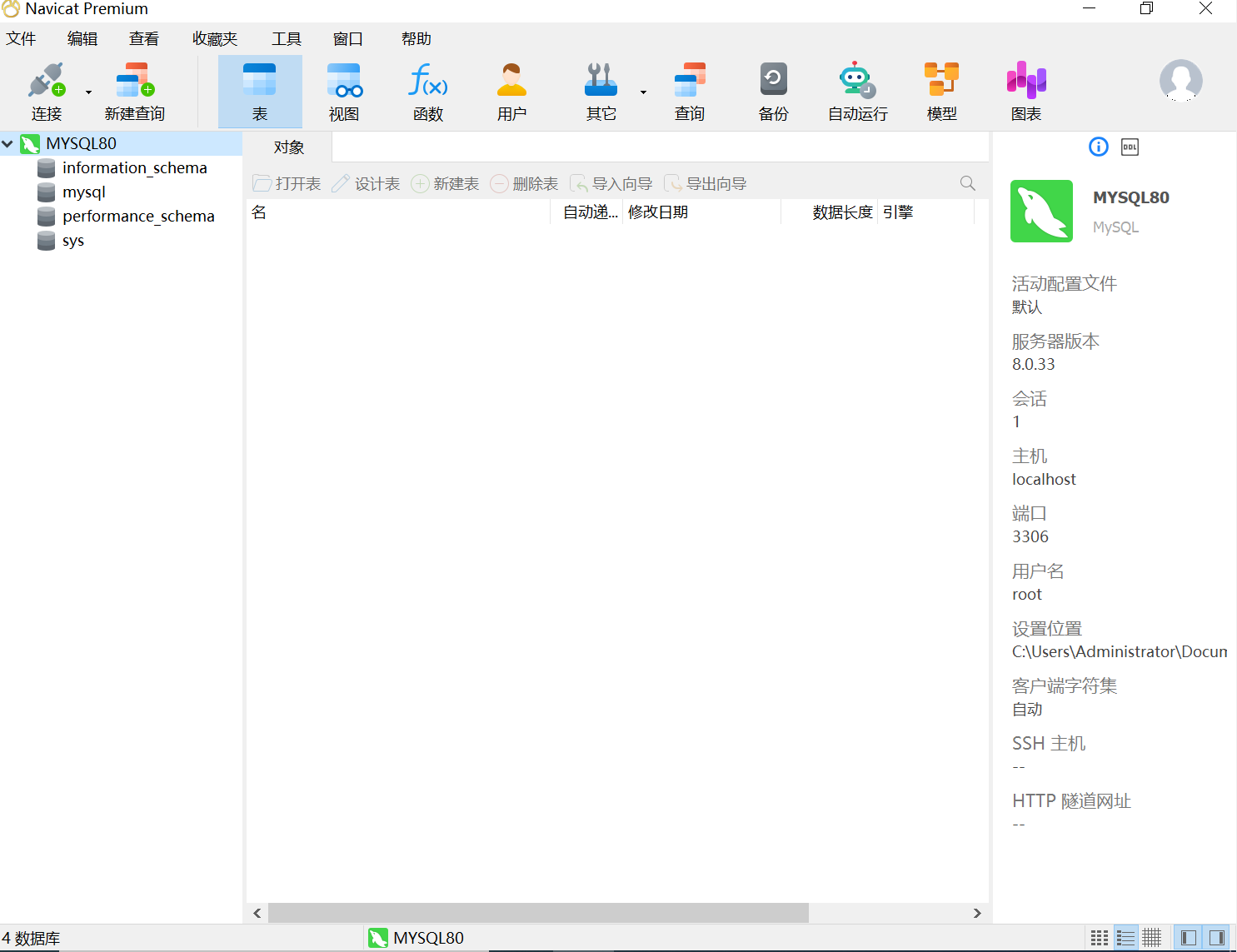The height and width of the screenshot is (952, 1237).
Task: Open the Favorites (收藏夹) menu
Action: [215, 39]
